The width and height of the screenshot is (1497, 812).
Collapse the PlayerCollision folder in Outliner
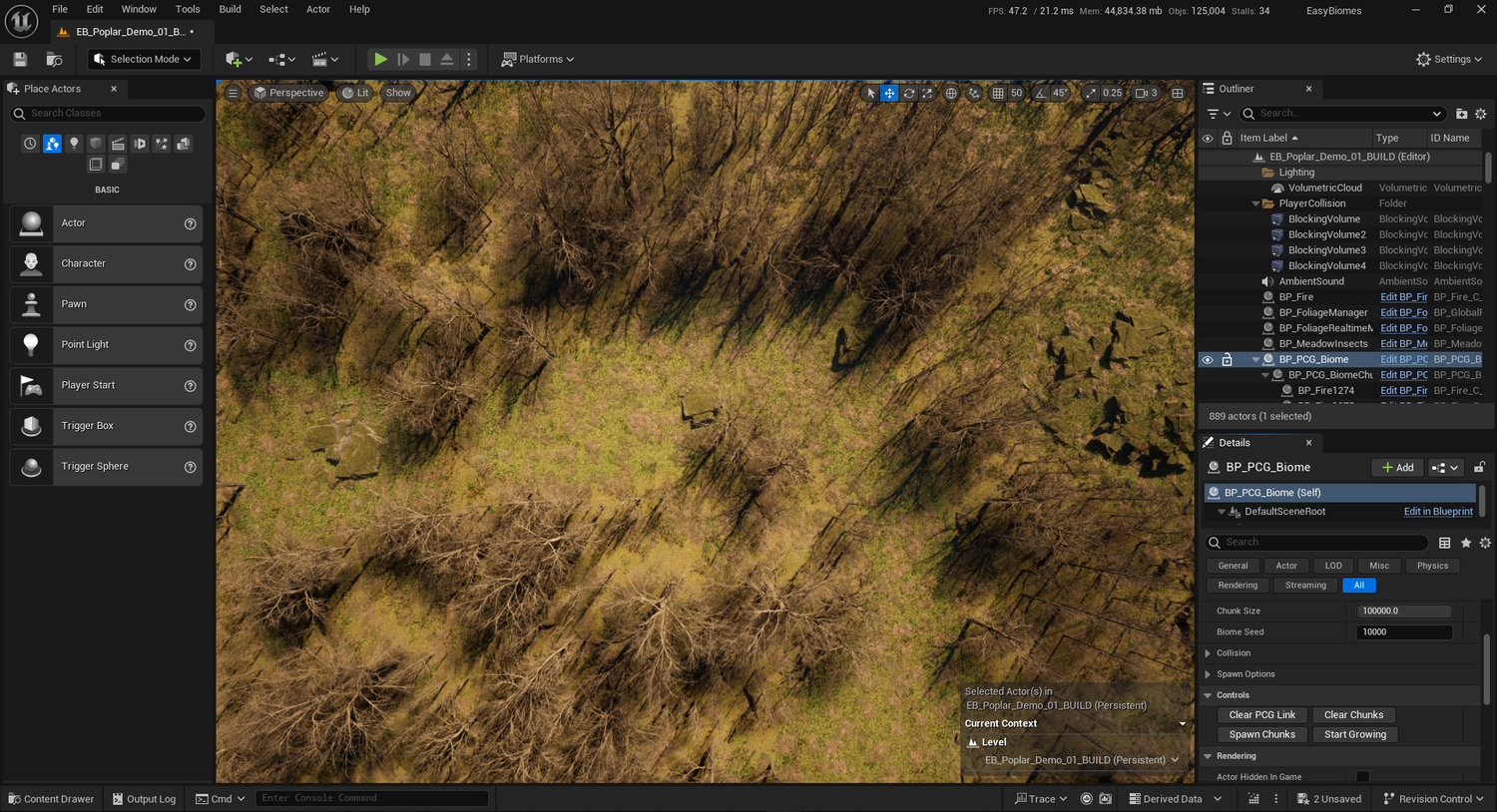tap(1255, 203)
